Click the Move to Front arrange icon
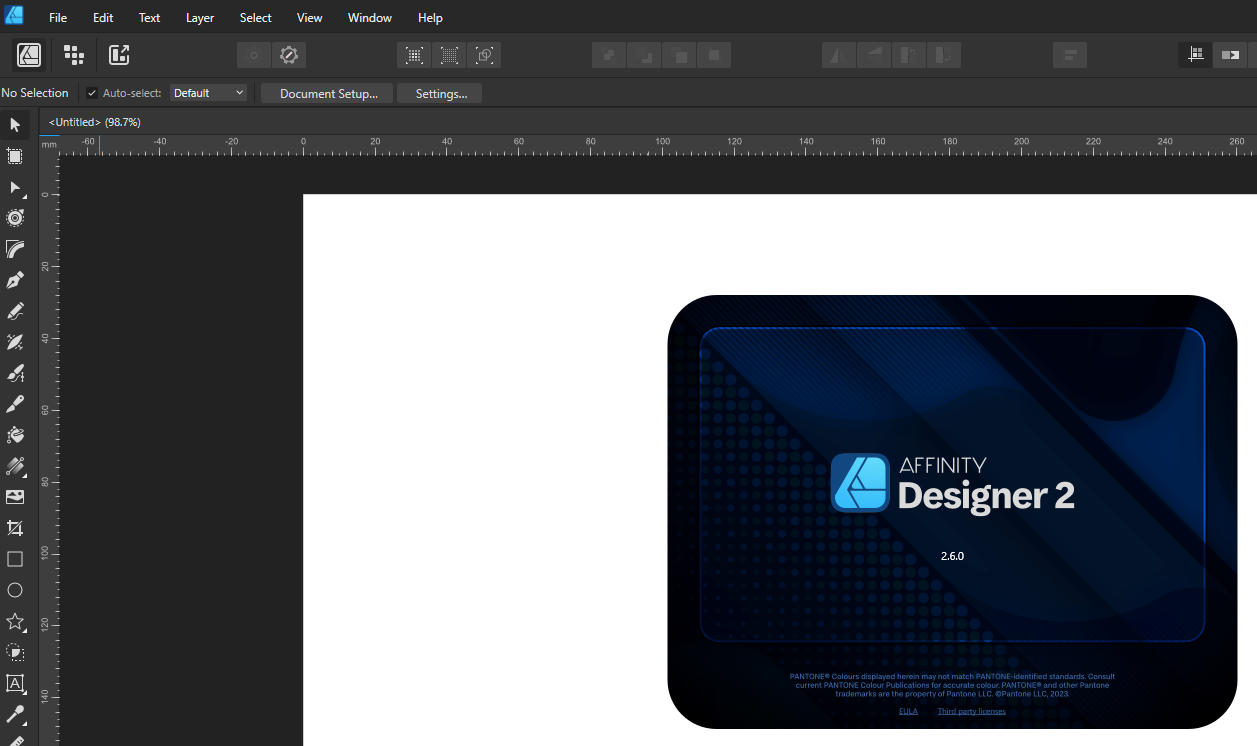Screen dimensions: 1257x746 [714, 55]
